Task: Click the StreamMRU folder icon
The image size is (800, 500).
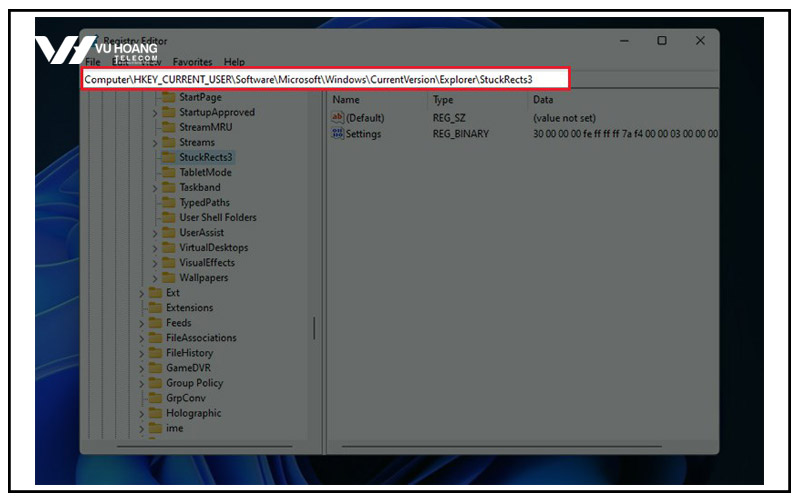Action: 168,127
